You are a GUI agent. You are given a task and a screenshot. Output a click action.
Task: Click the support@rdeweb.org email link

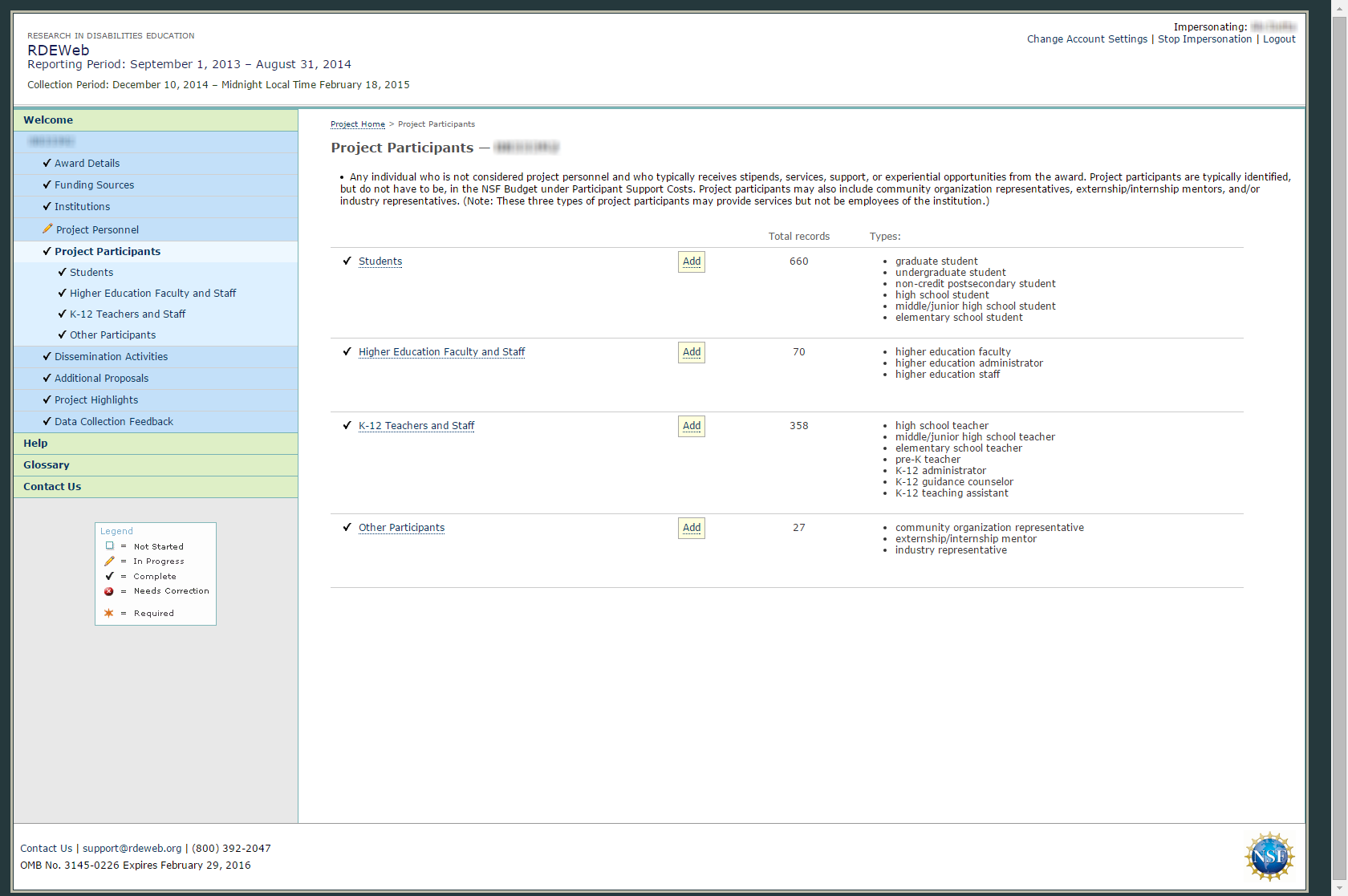(x=132, y=849)
